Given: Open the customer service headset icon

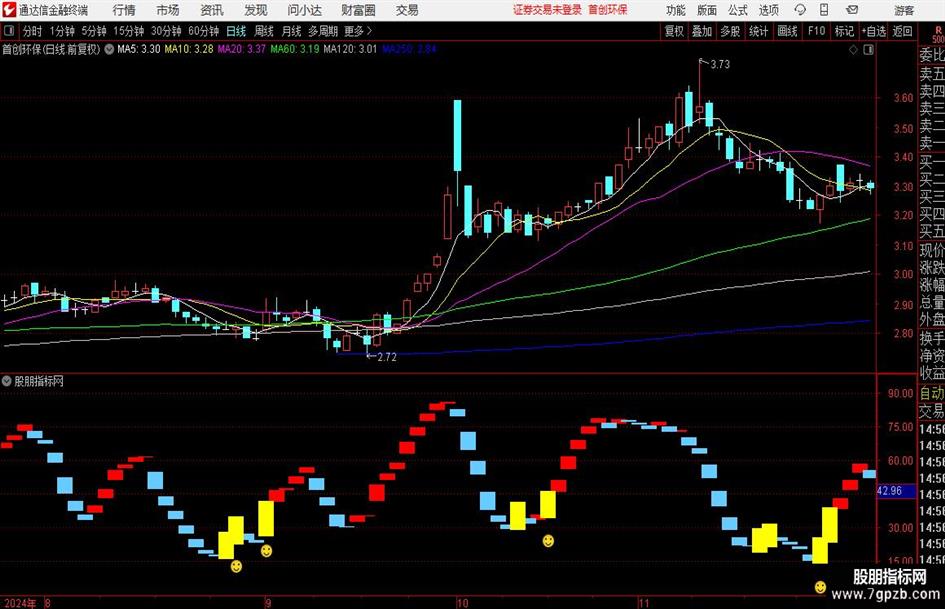Looking at the screenshot, I should (x=800, y=10).
